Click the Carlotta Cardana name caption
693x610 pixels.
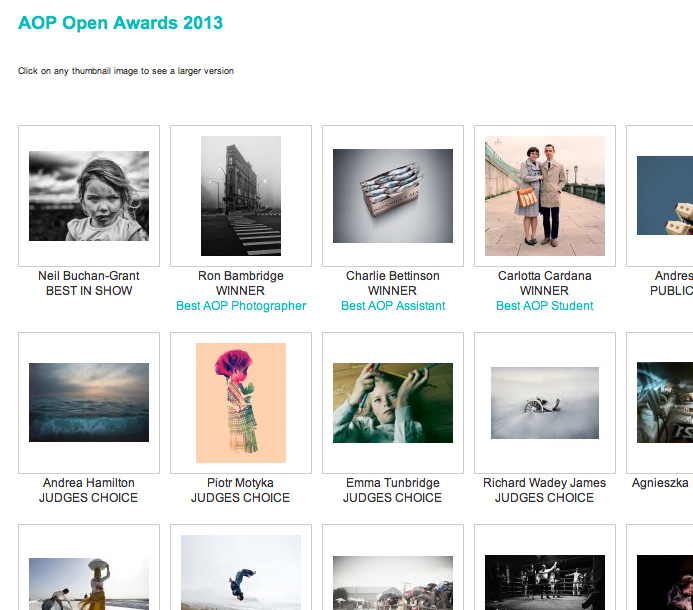click(x=544, y=276)
